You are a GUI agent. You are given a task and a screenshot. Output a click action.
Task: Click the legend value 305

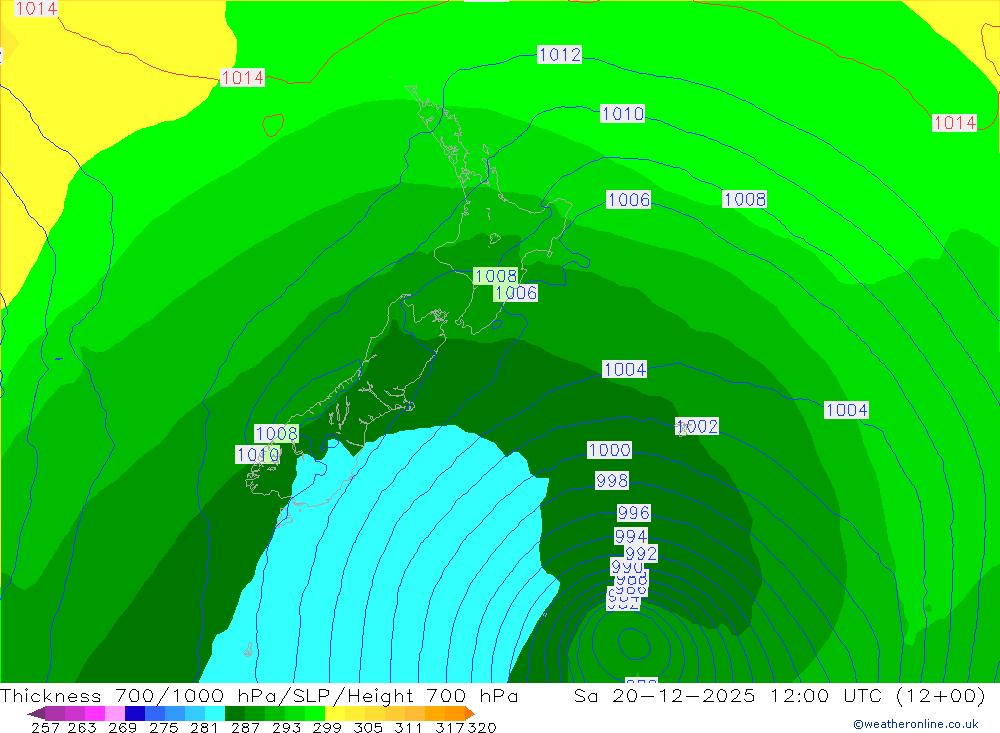pyautogui.click(x=368, y=728)
